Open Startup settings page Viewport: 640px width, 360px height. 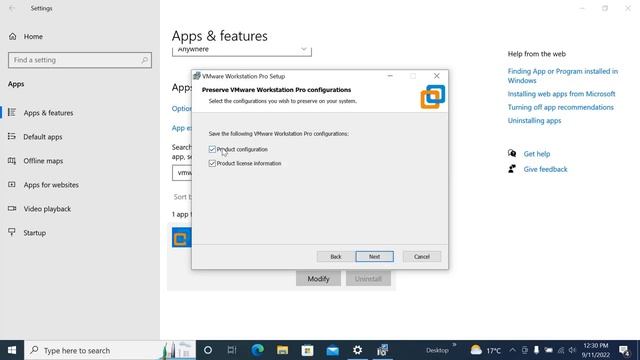(34, 233)
